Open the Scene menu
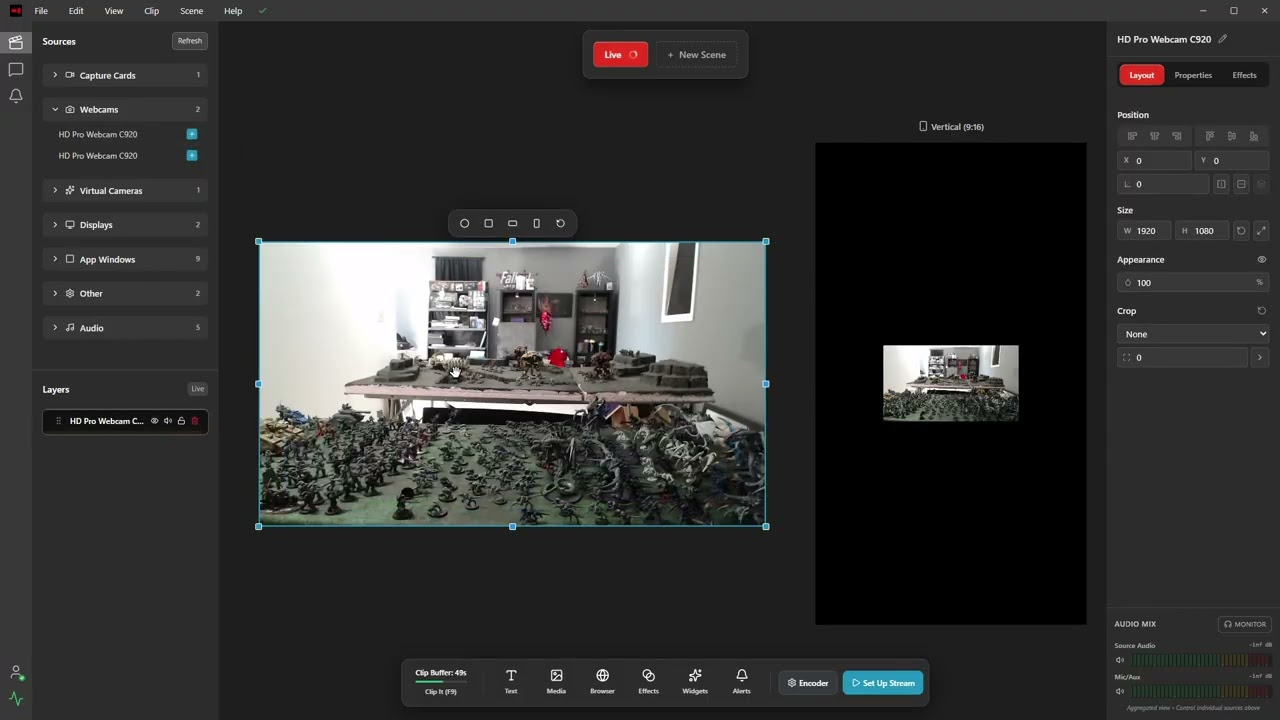Viewport: 1280px width, 720px height. (x=191, y=11)
